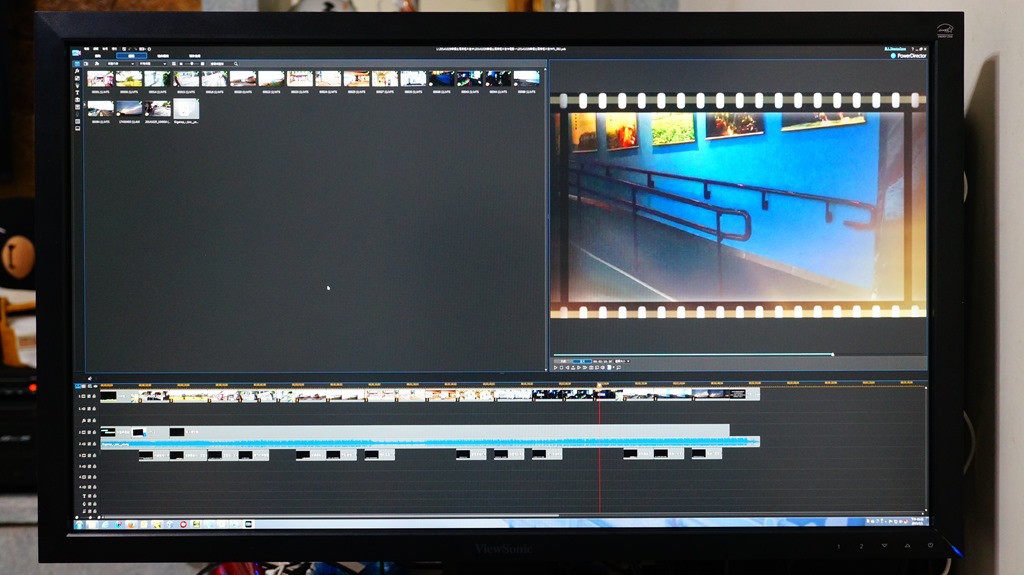Open the preview zoom fit dropdown

pos(622,361)
